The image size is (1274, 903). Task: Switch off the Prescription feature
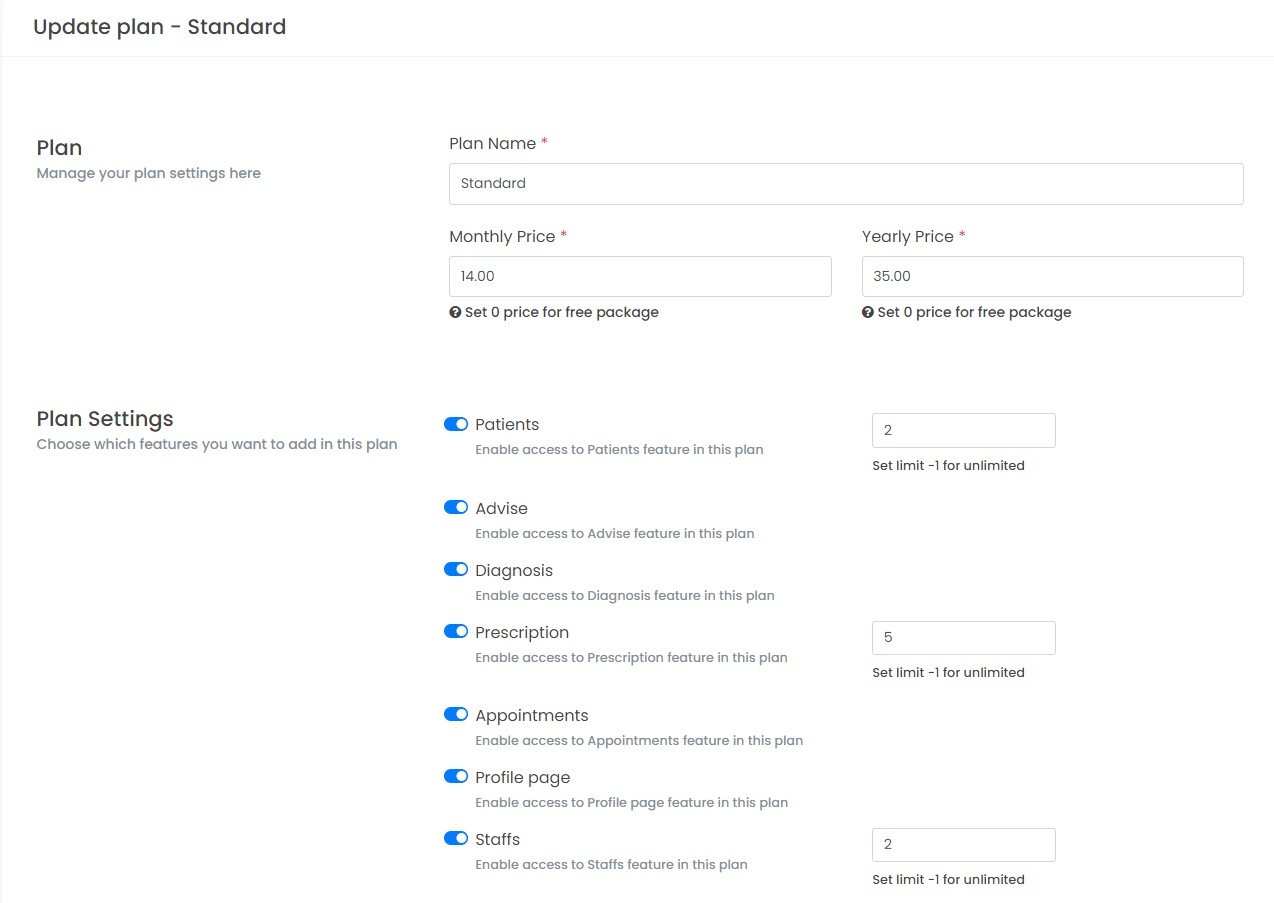pos(456,631)
